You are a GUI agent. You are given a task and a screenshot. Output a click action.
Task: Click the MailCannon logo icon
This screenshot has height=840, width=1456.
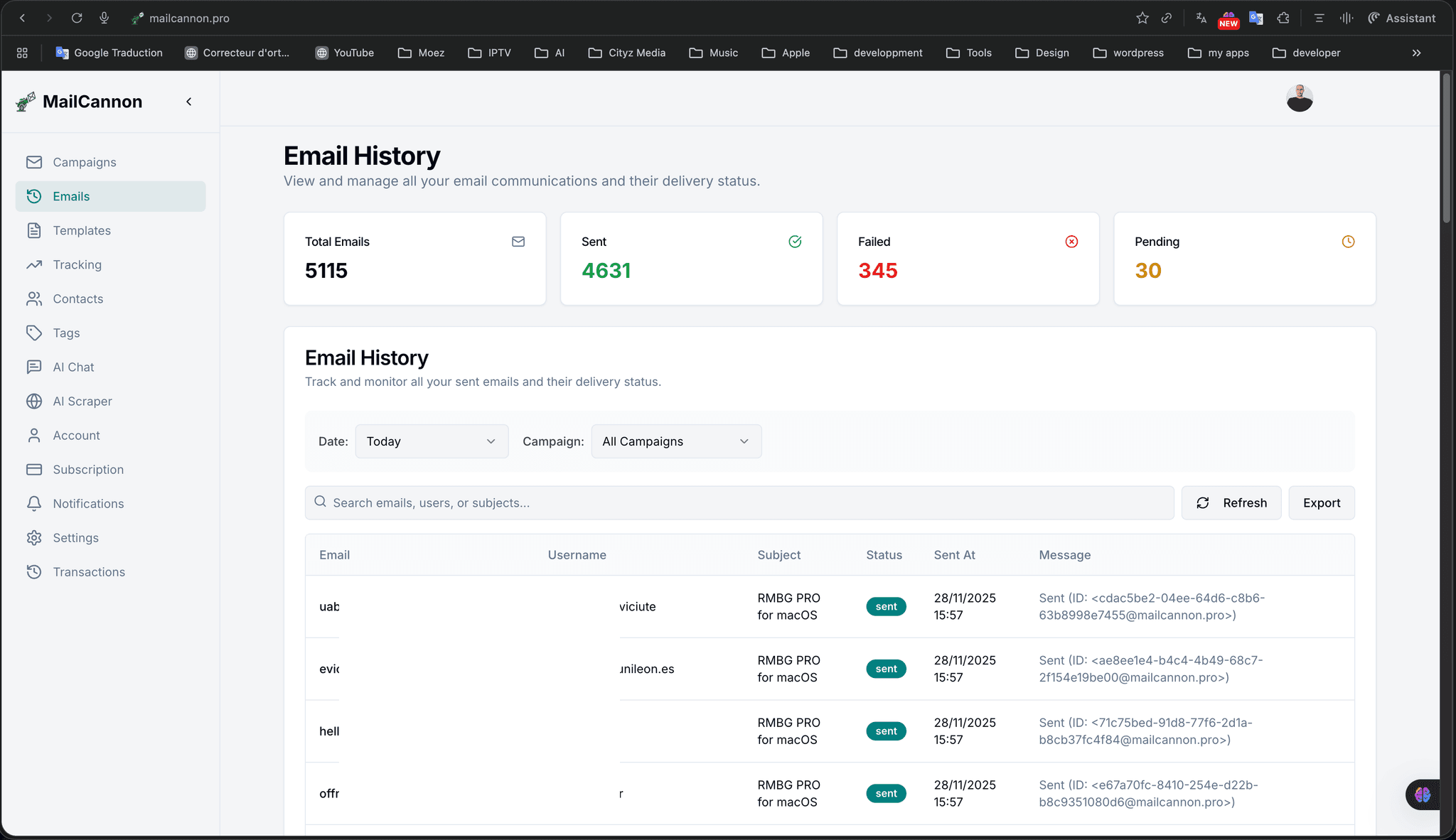pyautogui.click(x=26, y=102)
